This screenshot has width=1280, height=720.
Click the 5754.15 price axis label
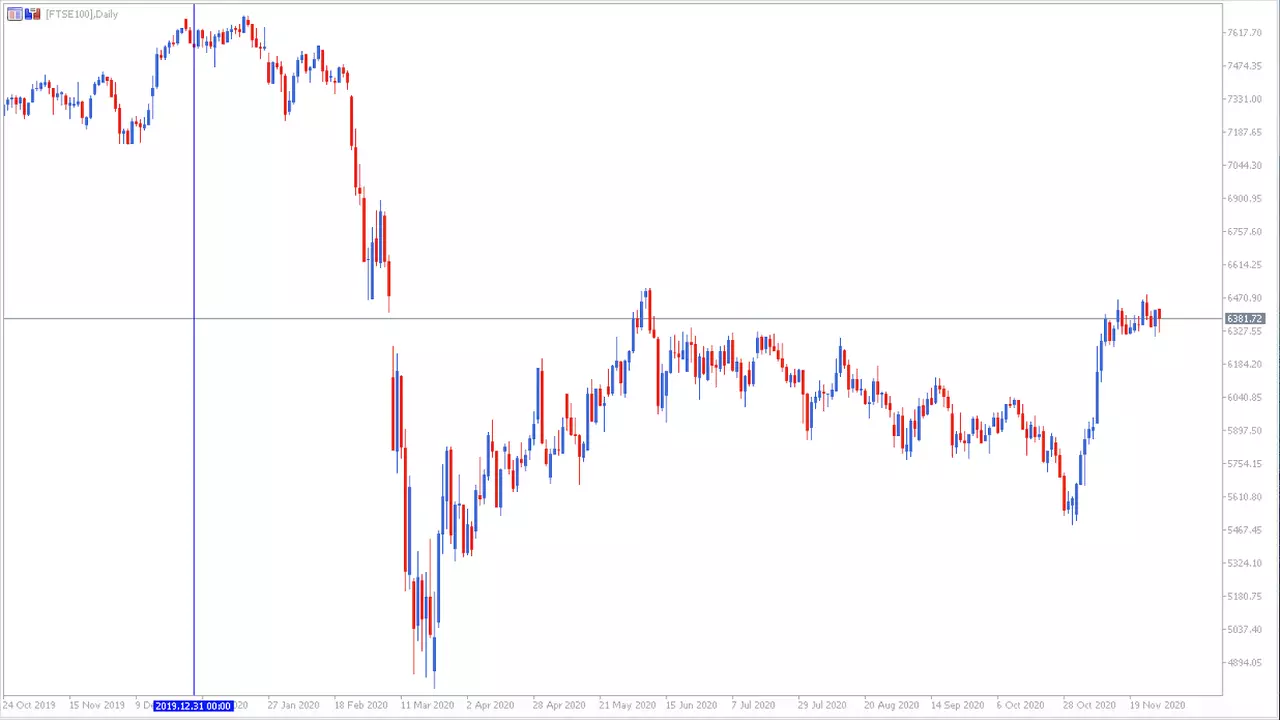[1244, 464]
